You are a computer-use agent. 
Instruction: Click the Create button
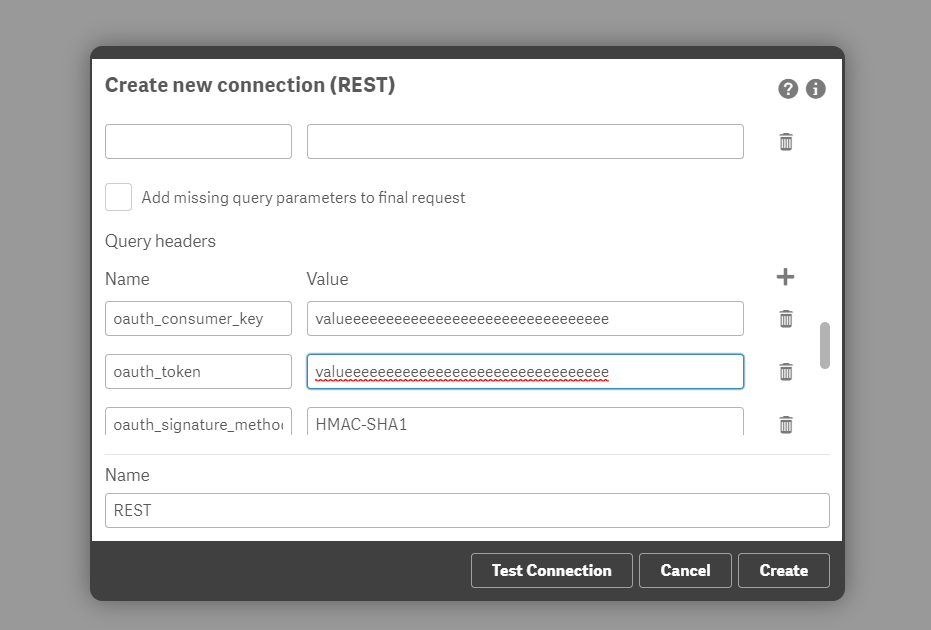(783, 570)
